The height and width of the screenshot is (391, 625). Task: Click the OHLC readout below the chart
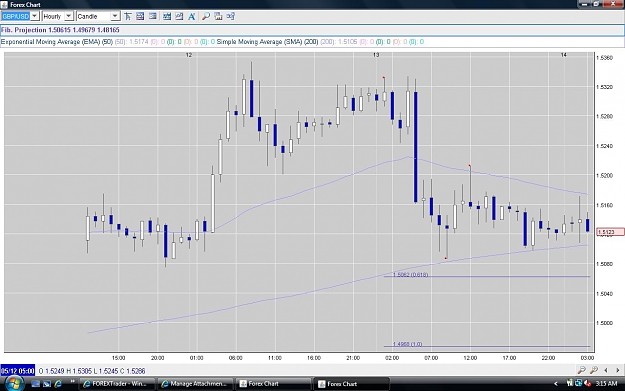coord(92,371)
